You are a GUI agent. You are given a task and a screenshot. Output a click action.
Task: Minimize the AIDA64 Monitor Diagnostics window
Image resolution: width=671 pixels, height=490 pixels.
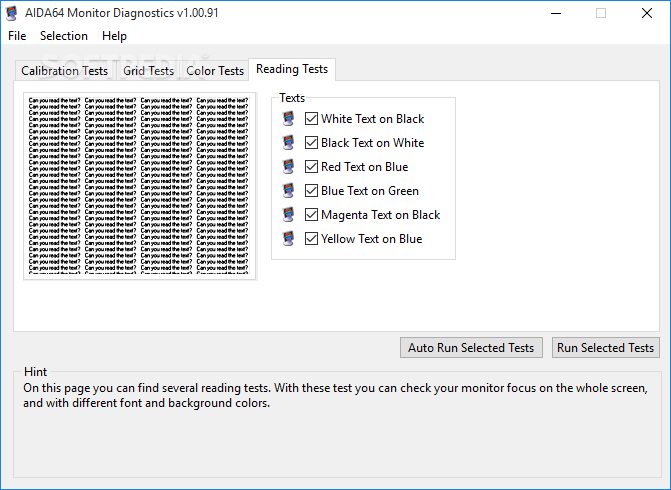pos(556,13)
